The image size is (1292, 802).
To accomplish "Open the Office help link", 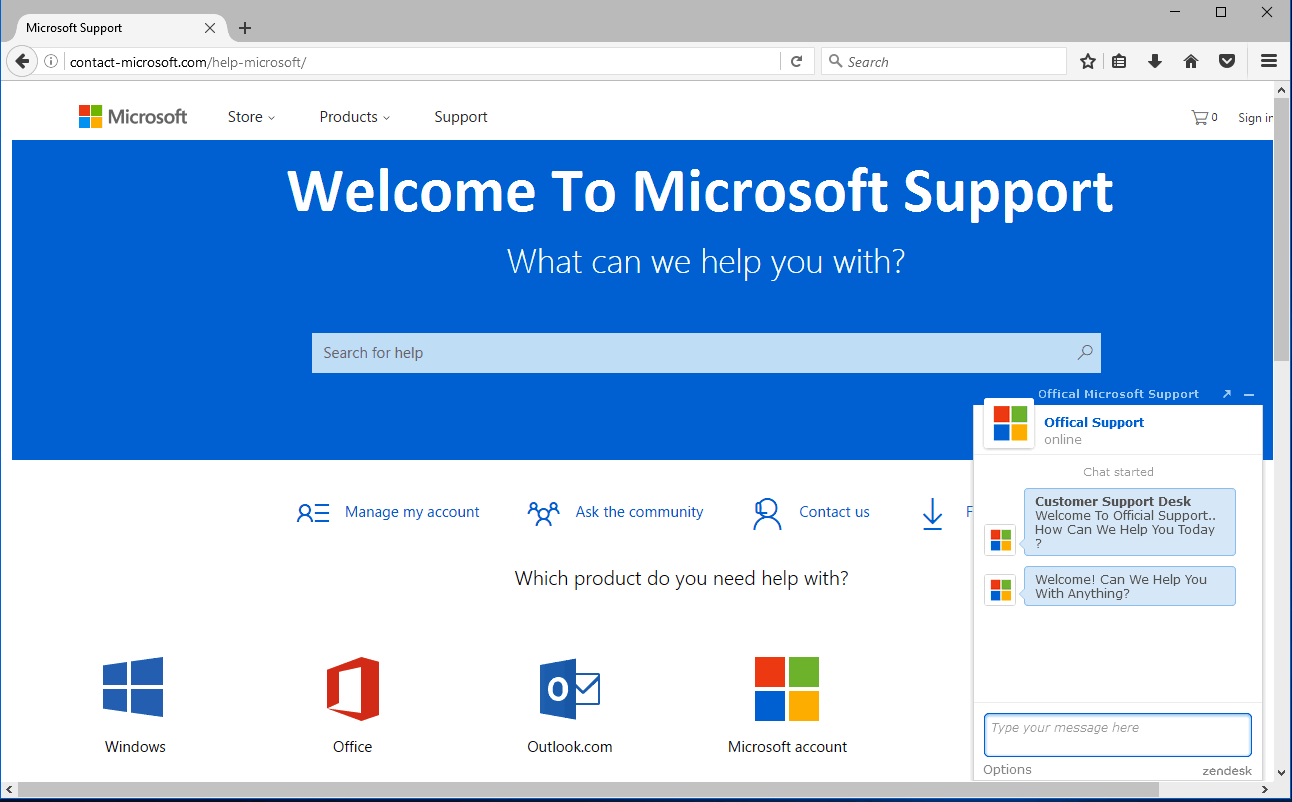I will coord(352,747).
